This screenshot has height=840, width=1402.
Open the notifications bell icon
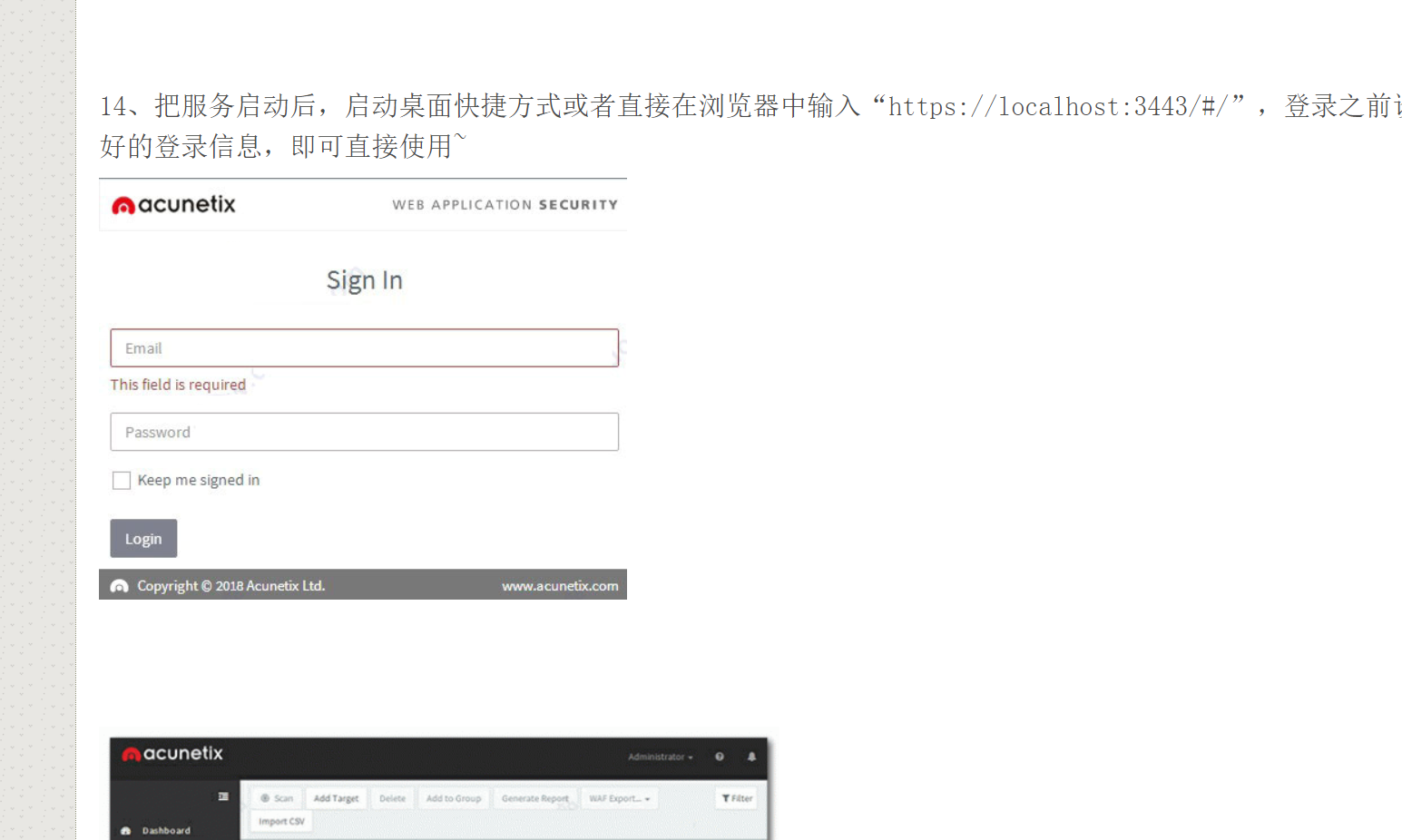tap(751, 757)
